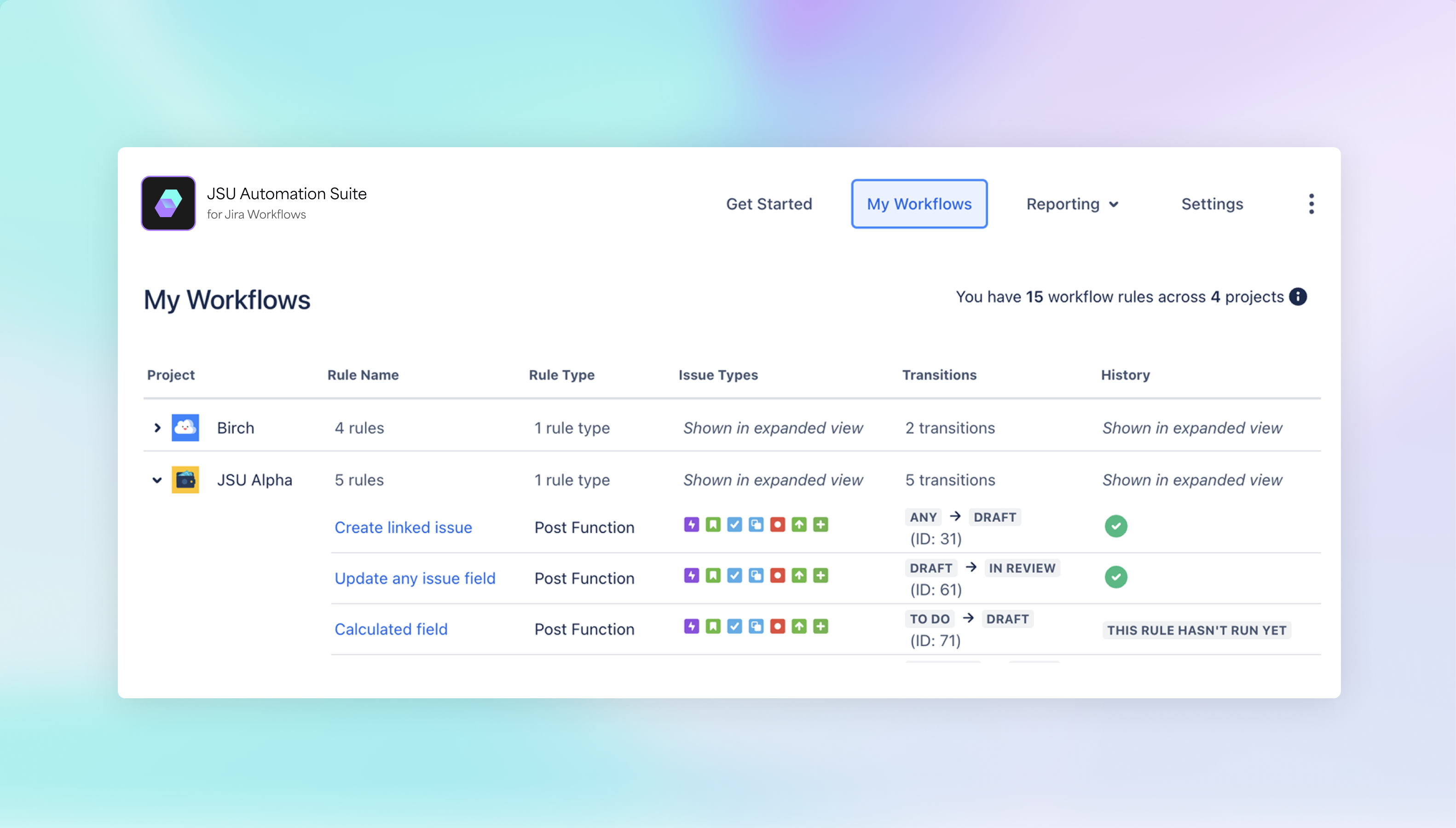This screenshot has width=1456, height=828.
Task: Open the Create linked issue rule
Action: pyautogui.click(x=403, y=527)
